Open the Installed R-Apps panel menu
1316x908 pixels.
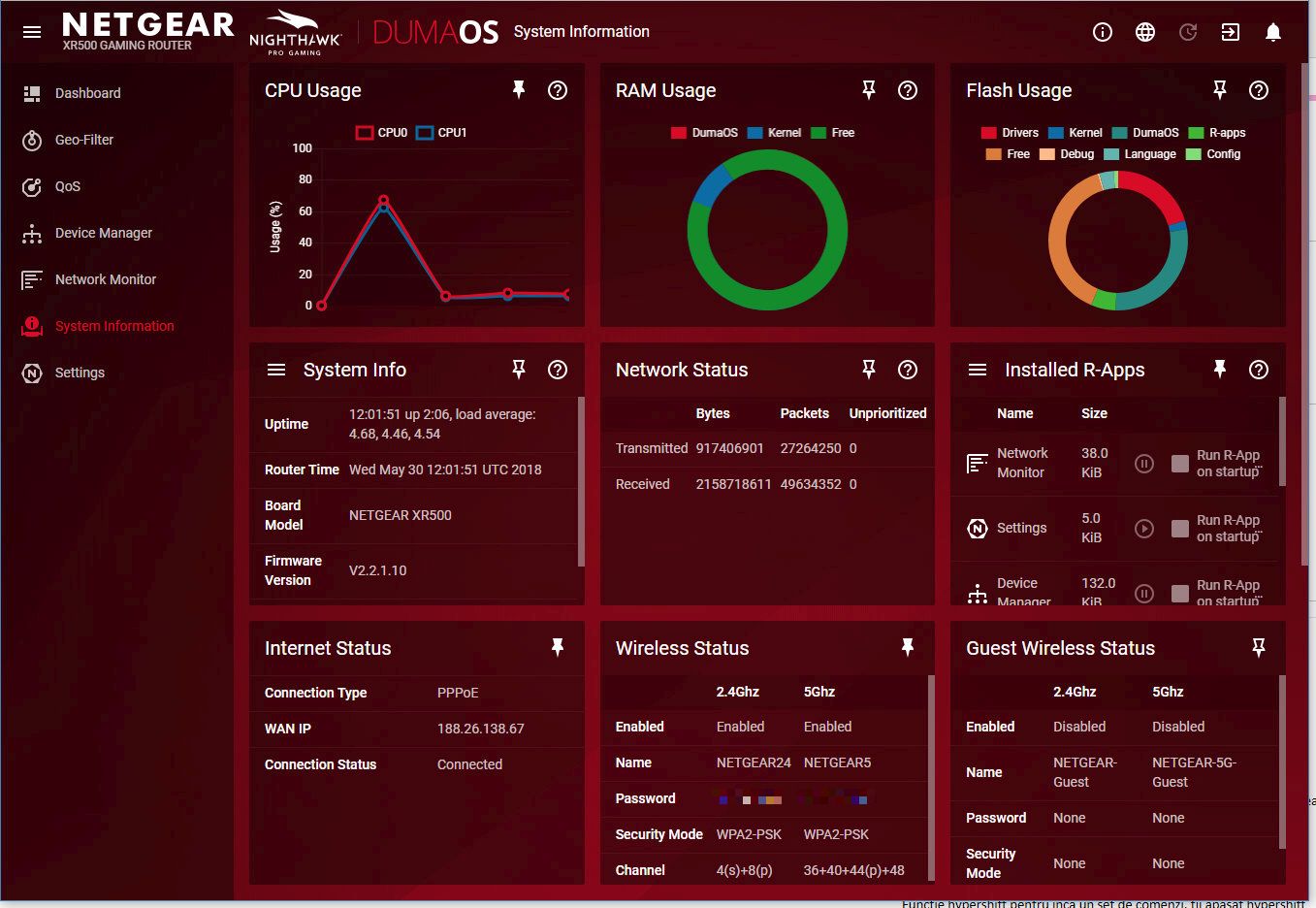pyautogui.click(x=978, y=370)
